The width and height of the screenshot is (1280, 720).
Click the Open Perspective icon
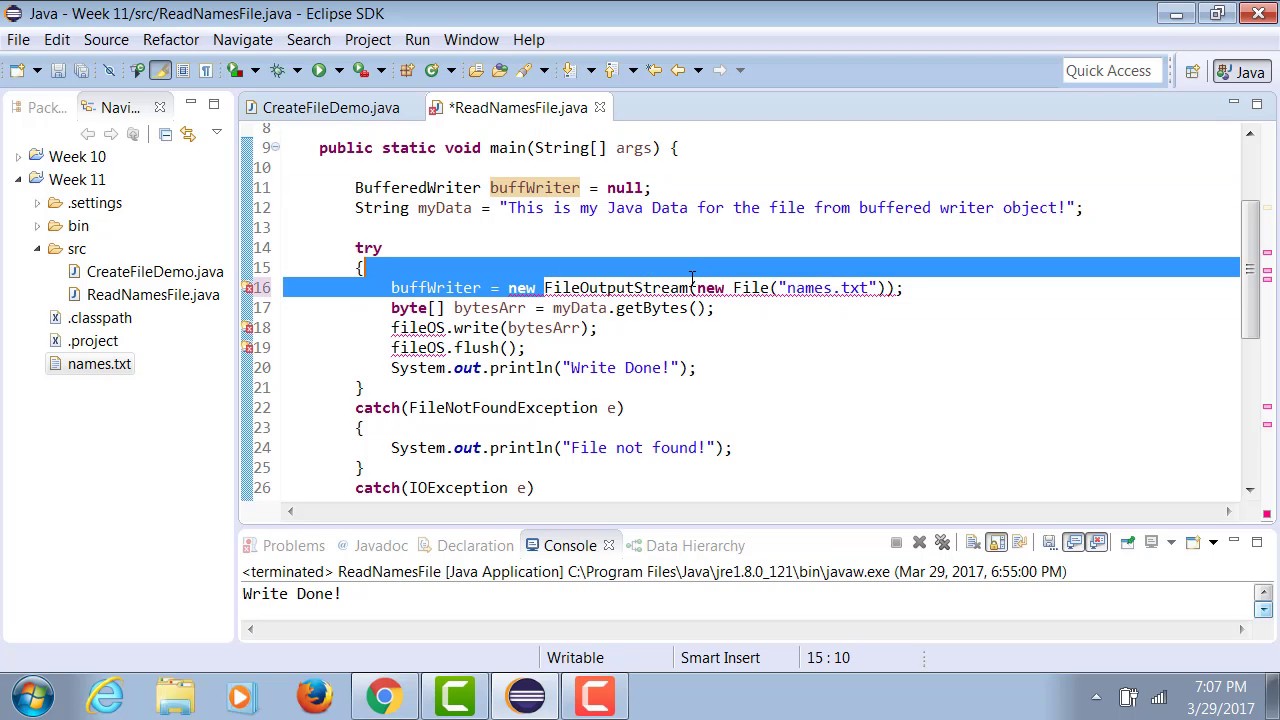coord(1192,71)
